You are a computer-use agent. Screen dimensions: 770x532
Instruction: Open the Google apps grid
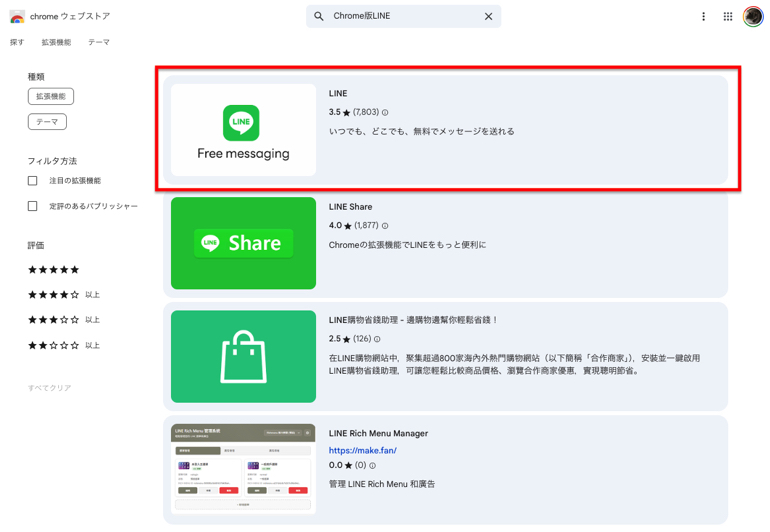pos(728,17)
